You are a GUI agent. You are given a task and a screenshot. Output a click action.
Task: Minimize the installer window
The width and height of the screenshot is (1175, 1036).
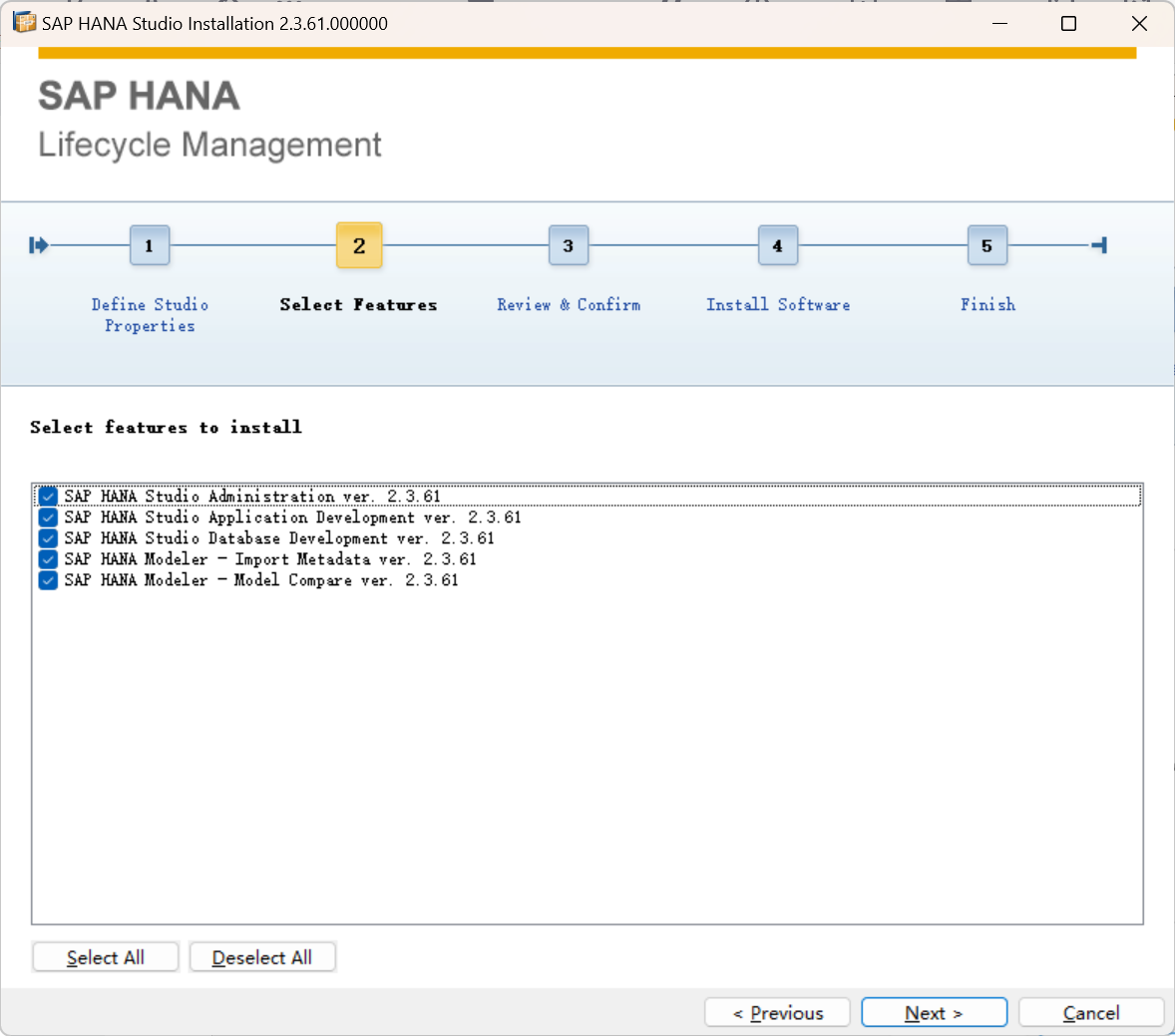[999, 23]
